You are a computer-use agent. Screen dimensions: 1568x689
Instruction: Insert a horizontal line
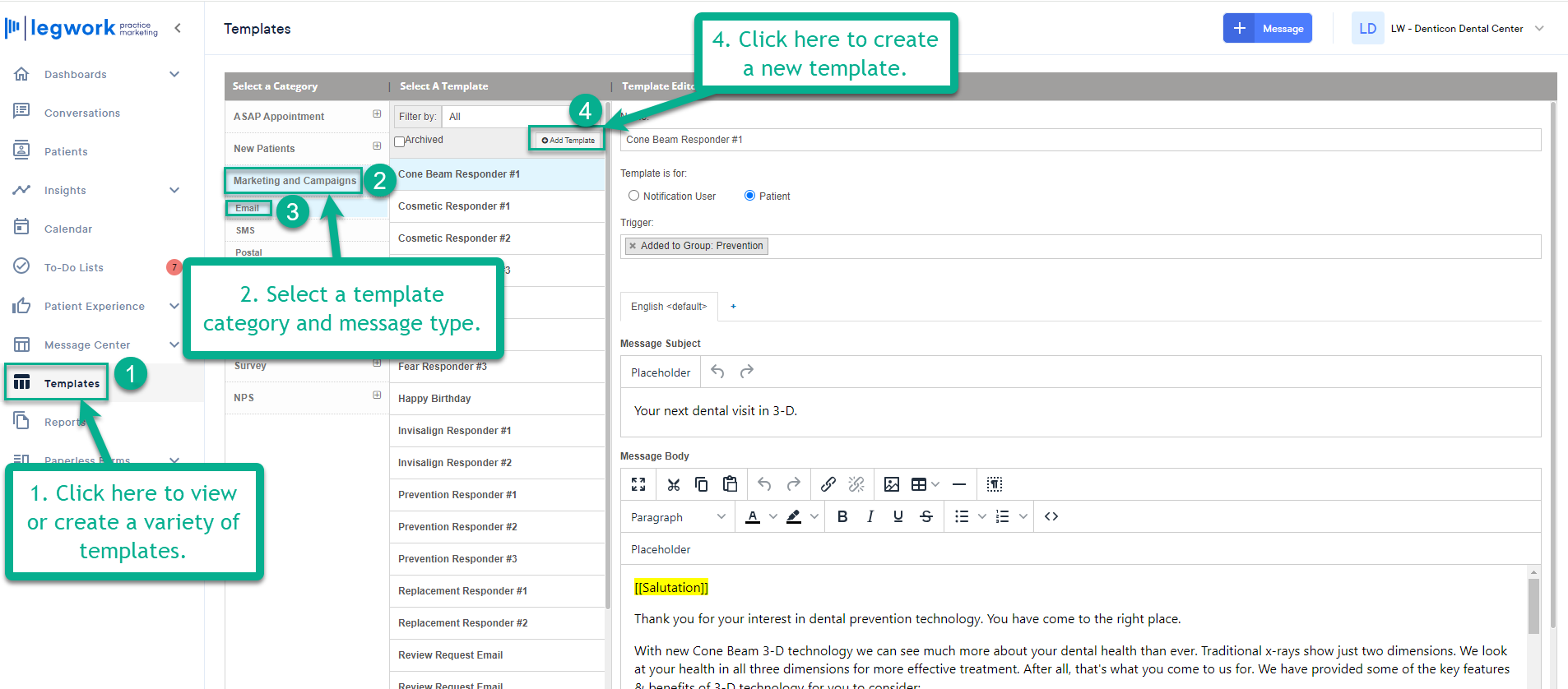pyautogui.click(x=959, y=484)
